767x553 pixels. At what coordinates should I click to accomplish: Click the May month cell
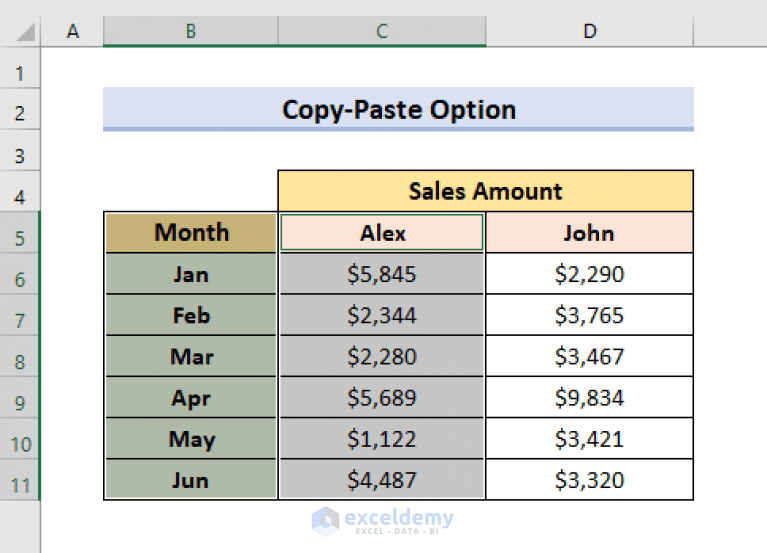(191, 438)
